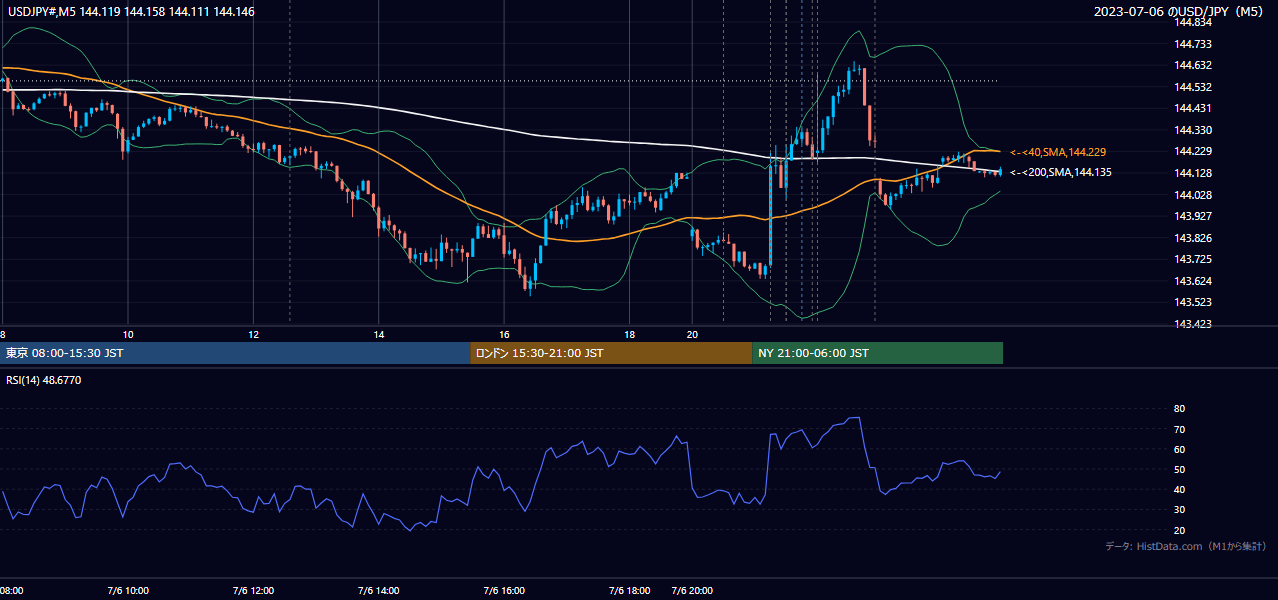Click the 143.927 price axis label

coord(1194,216)
